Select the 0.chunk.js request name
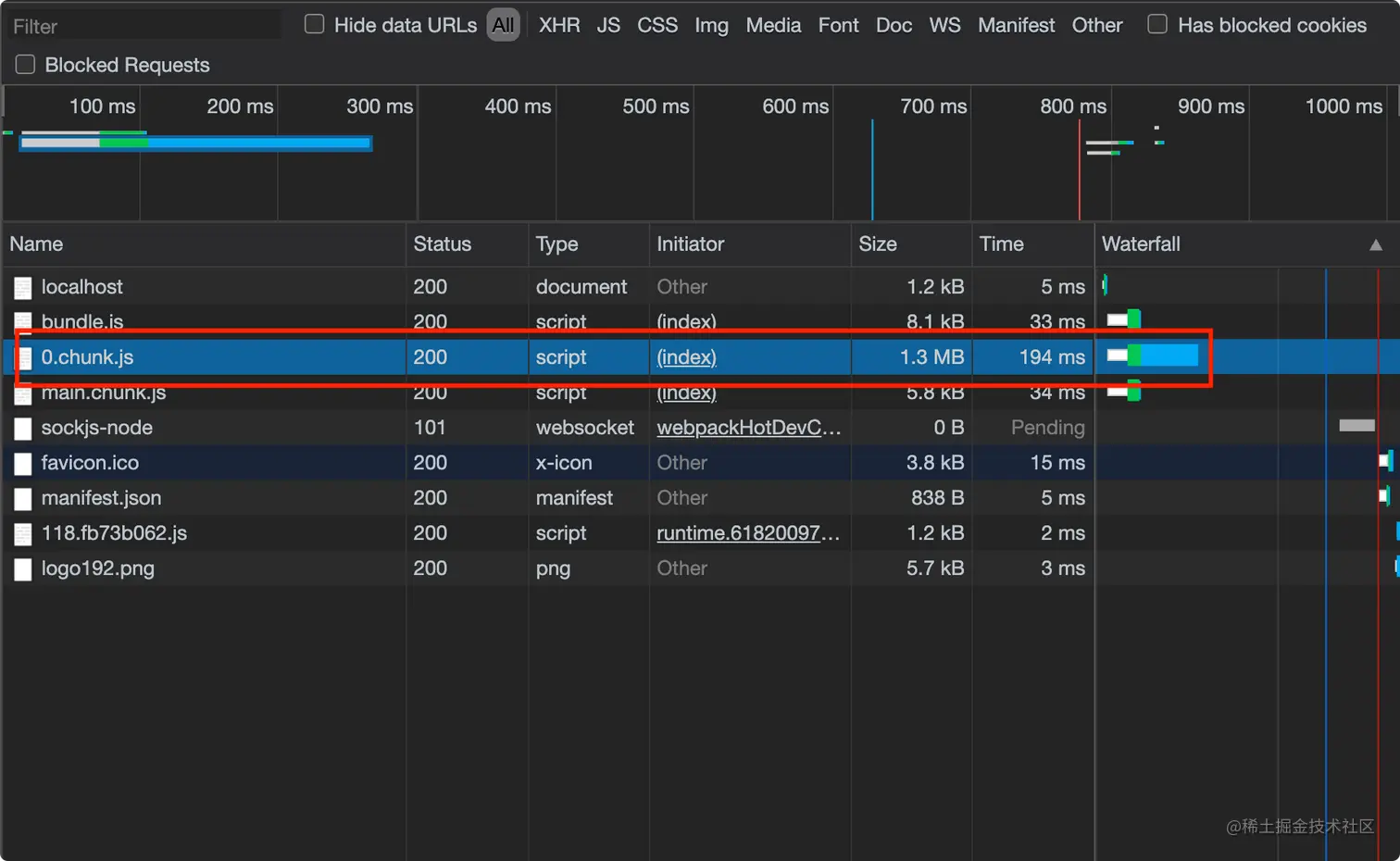The height and width of the screenshot is (861, 1400). [87, 357]
